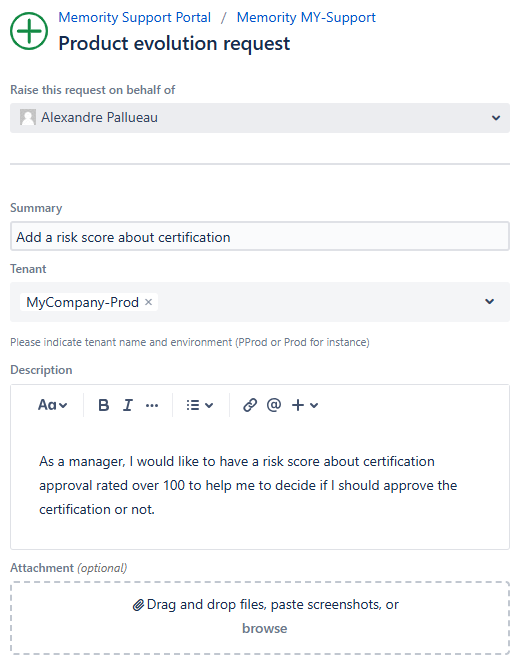517x665 pixels.
Task: Open the Memority Support Portal breadcrumb link
Action: [x=134, y=17]
